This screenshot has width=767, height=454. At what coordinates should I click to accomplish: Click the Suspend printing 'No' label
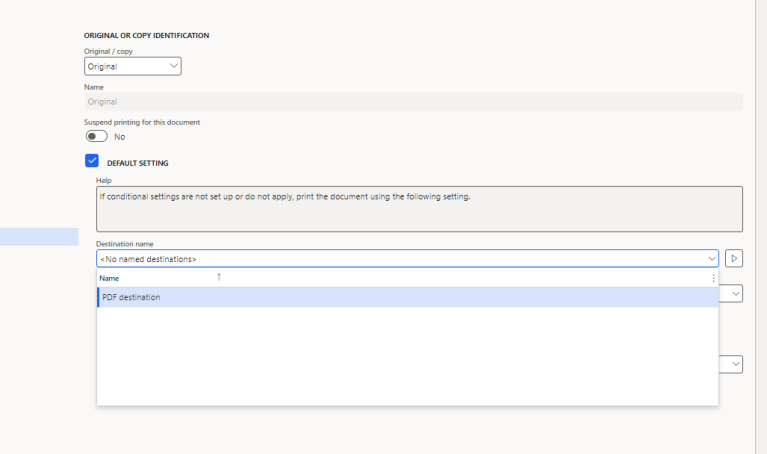pyautogui.click(x=119, y=137)
